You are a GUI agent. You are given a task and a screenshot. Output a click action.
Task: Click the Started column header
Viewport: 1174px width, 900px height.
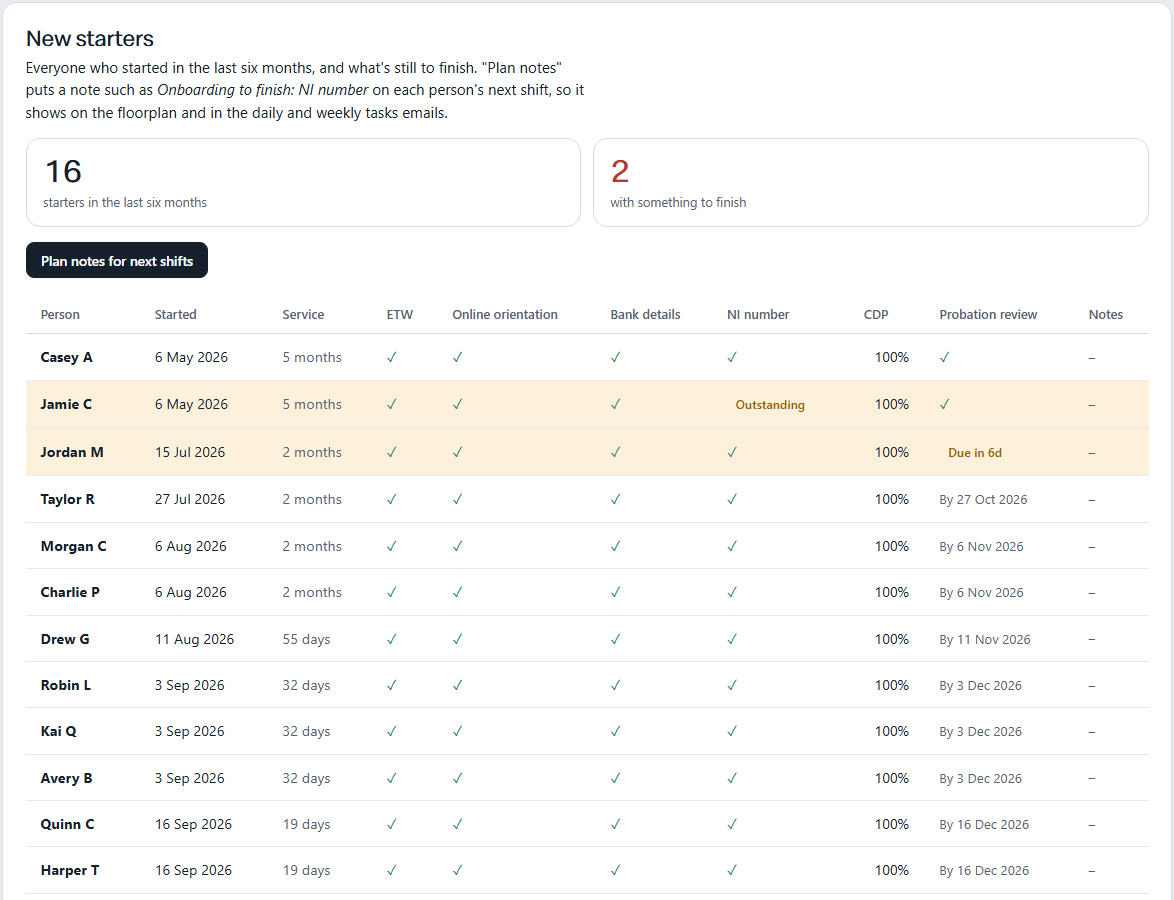(x=176, y=314)
